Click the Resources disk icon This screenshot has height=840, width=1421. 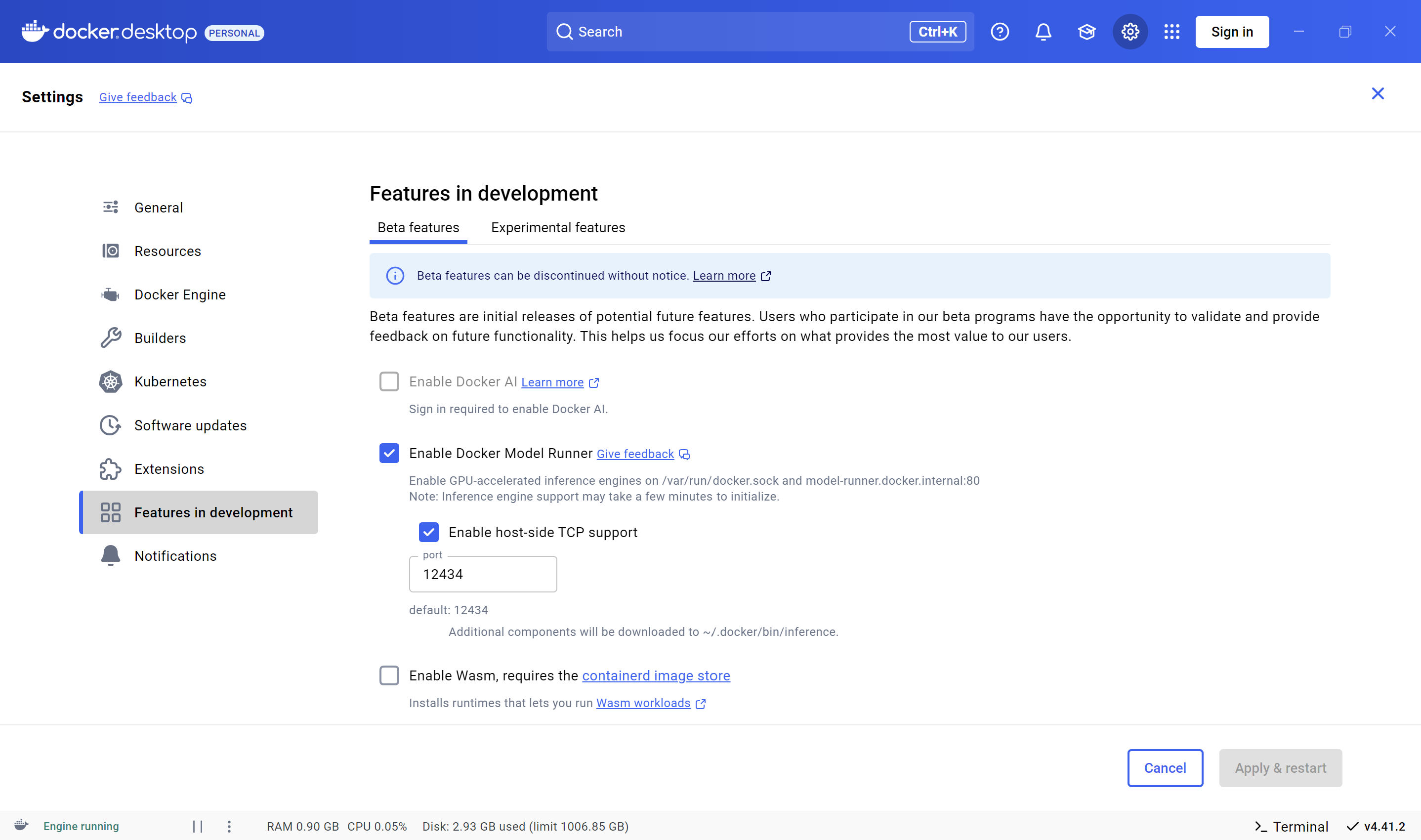coord(110,251)
